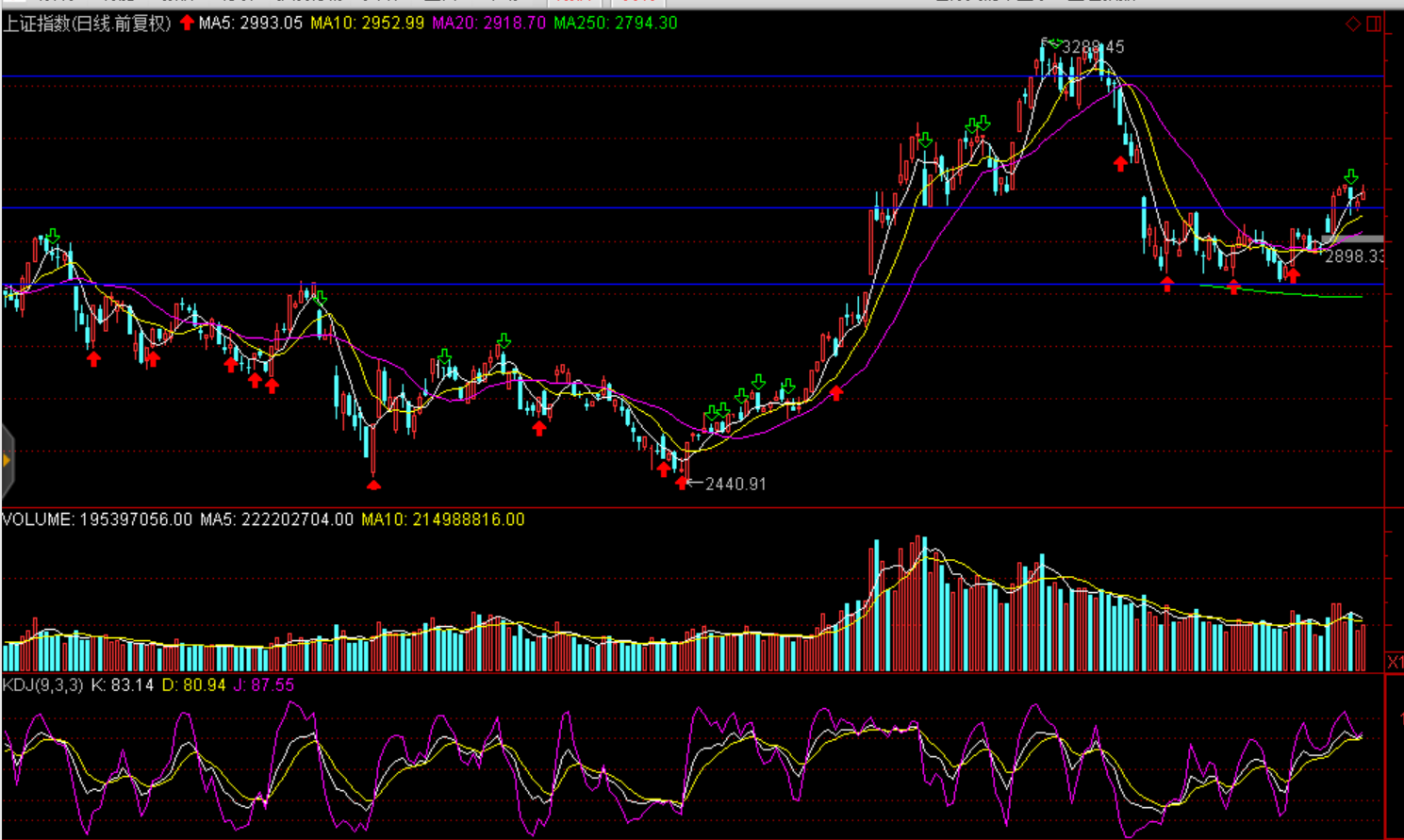Click the green down arrow near 3288.45 peak

[1055, 43]
